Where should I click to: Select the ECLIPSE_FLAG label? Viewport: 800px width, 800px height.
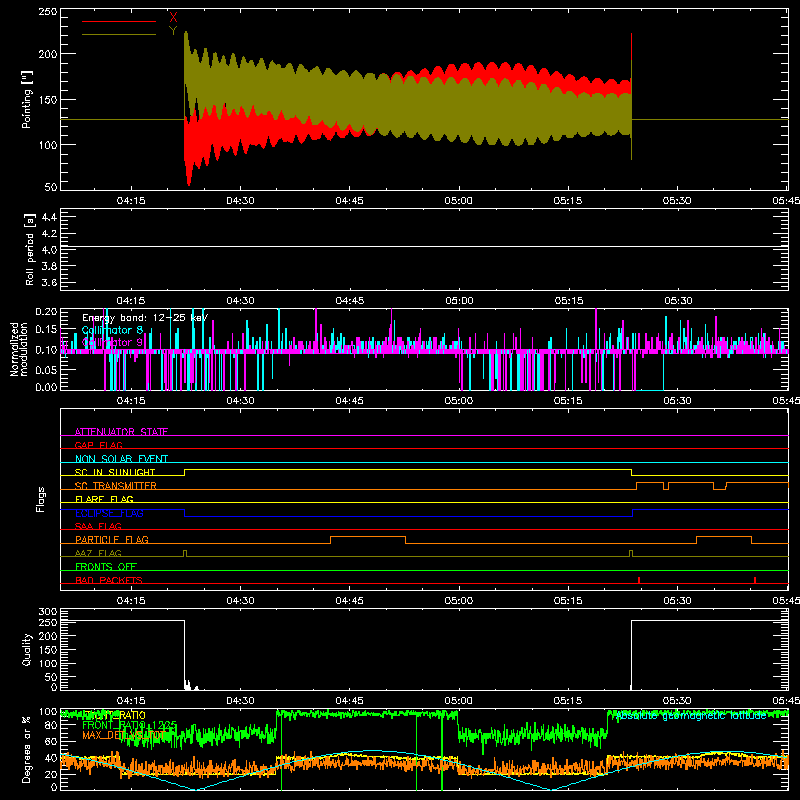tap(109, 513)
